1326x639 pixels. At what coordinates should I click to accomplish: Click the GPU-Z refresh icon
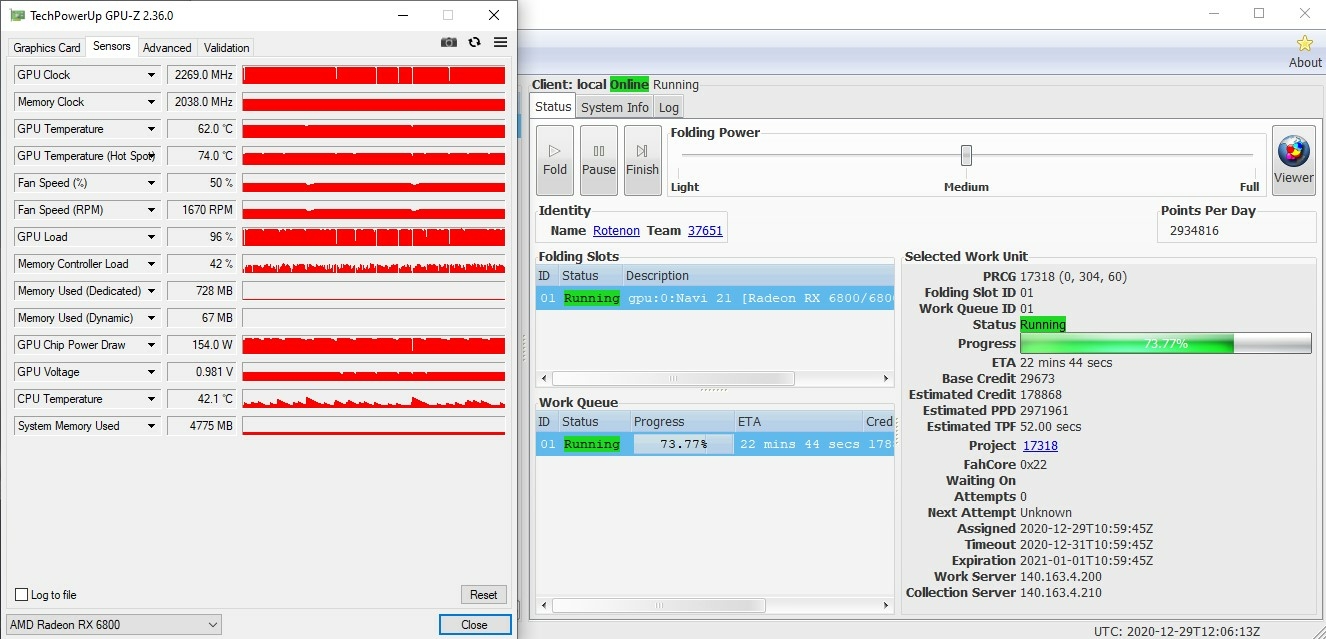tap(474, 42)
